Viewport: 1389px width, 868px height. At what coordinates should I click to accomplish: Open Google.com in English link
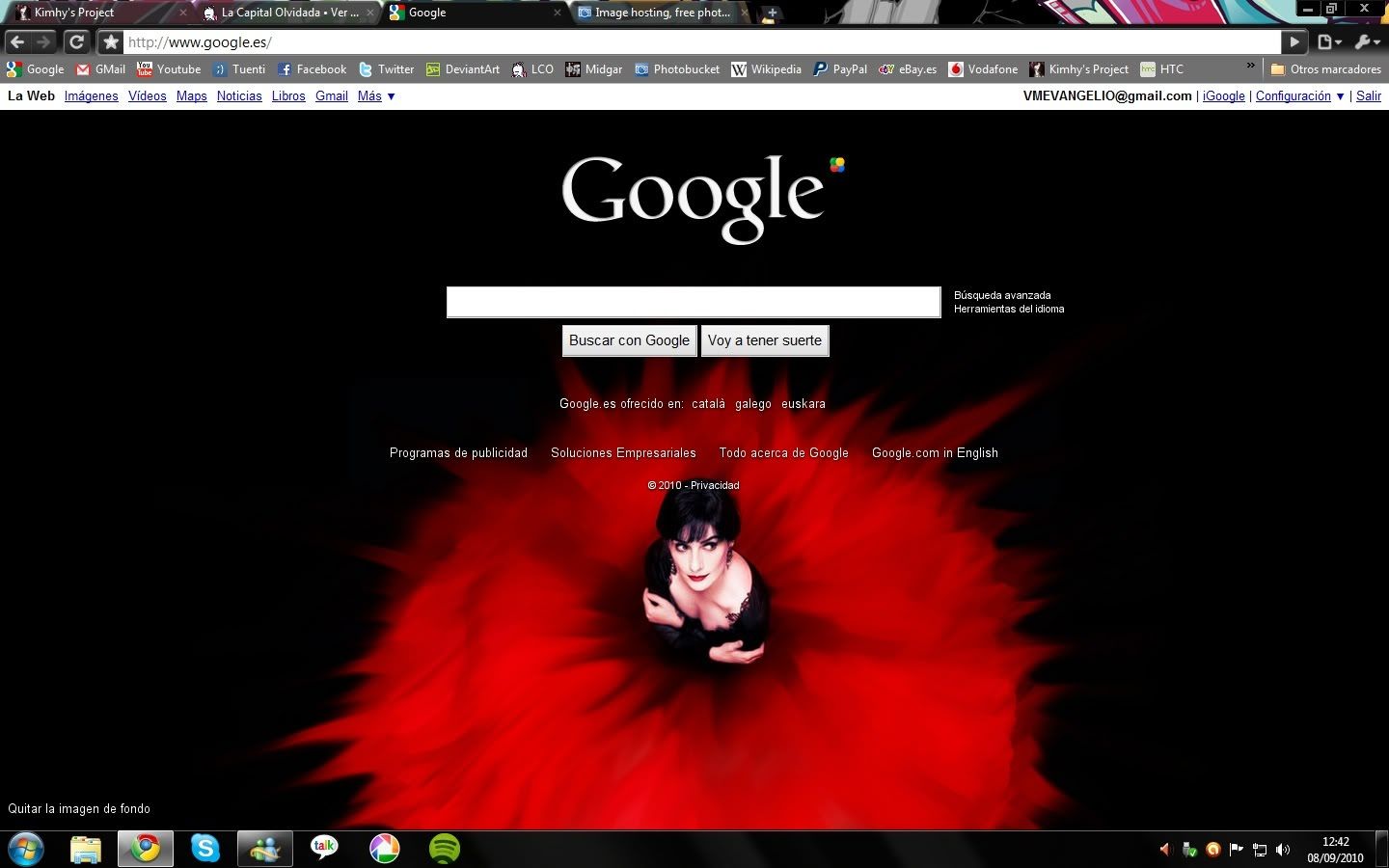pyautogui.click(x=935, y=453)
